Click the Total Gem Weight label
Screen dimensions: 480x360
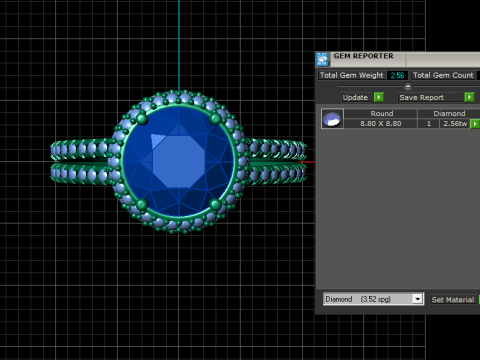(352, 75)
